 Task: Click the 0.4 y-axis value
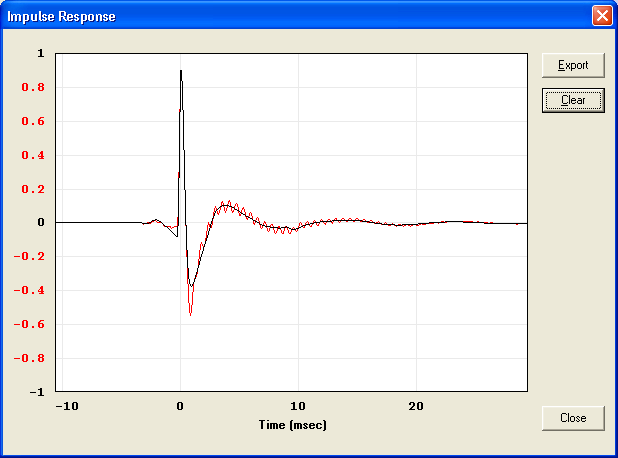point(33,155)
